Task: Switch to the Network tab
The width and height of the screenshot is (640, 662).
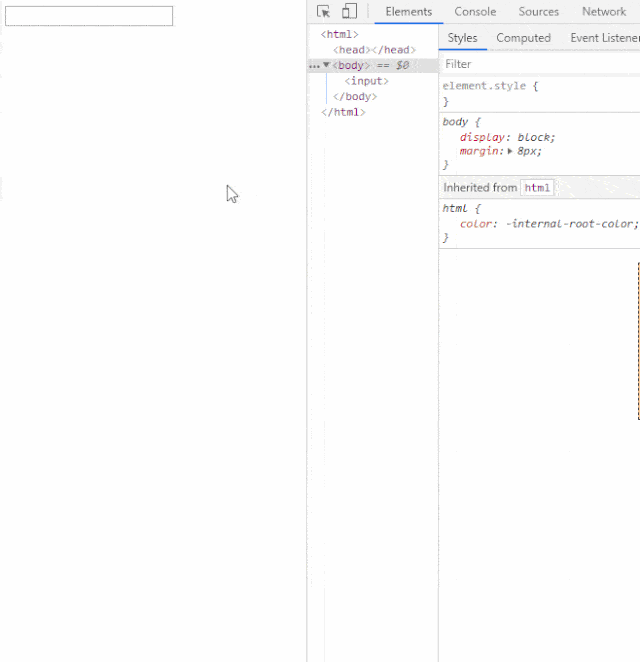Action: pyautogui.click(x=604, y=12)
